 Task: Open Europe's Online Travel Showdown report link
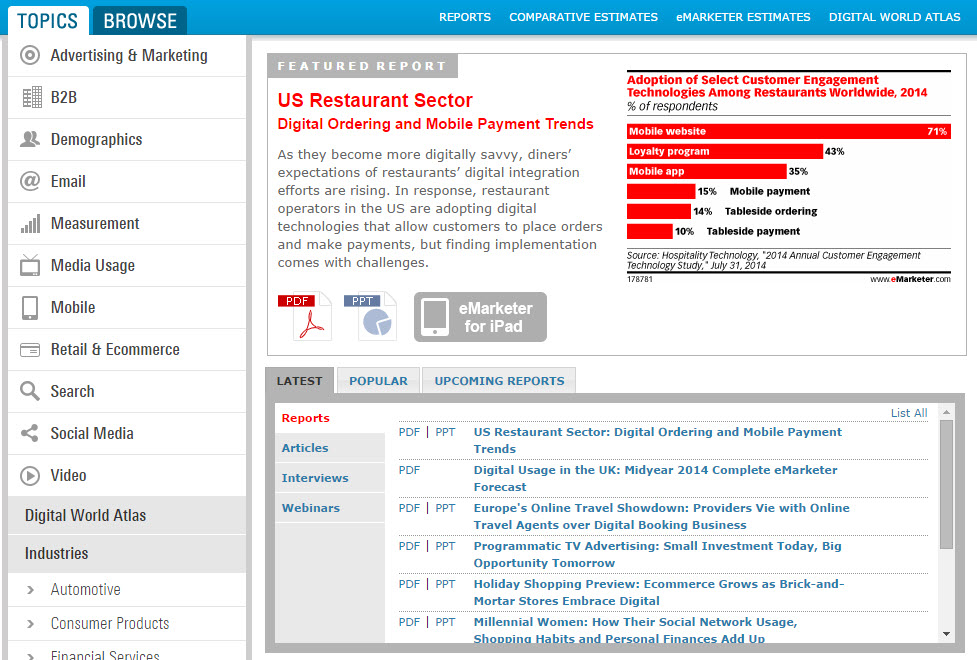pos(661,516)
